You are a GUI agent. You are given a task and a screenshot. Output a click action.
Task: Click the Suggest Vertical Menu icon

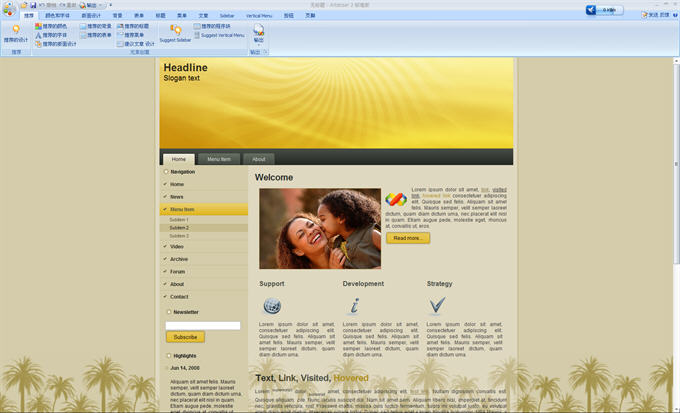[197, 35]
